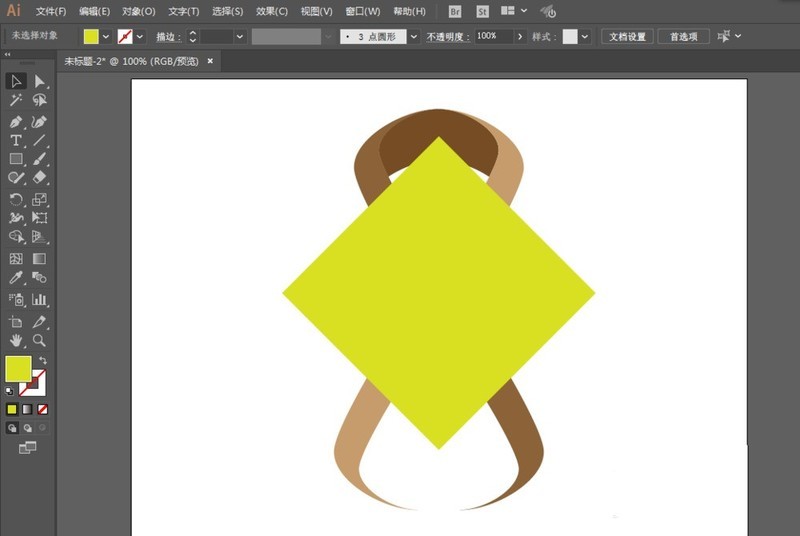Screen dimensions: 800x536
Task: Select the Eraser tool
Action: 40,178
